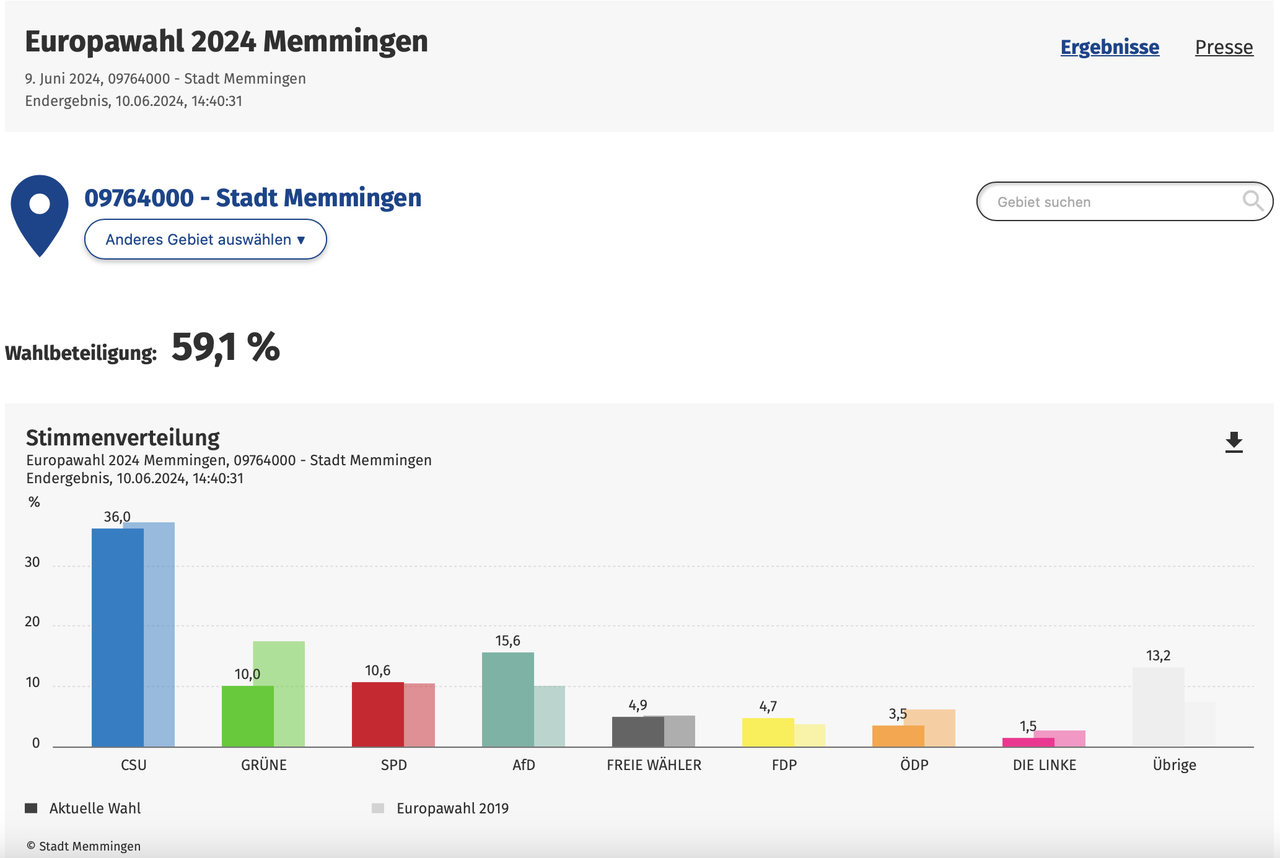
Task: Click the dark Aktuelle Wahl legend square
Action: (31, 808)
